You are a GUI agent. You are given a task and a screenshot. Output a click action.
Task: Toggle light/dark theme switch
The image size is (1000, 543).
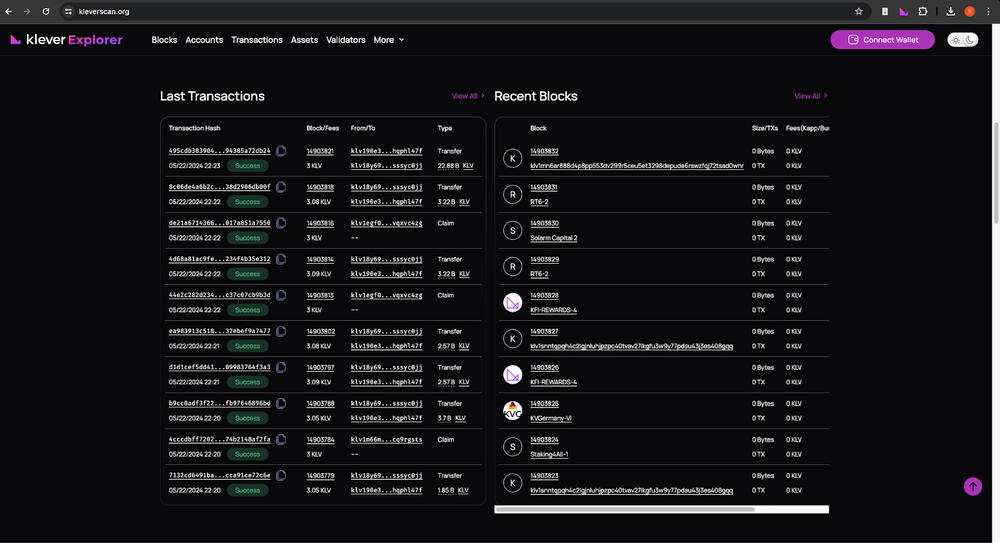coord(962,40)
